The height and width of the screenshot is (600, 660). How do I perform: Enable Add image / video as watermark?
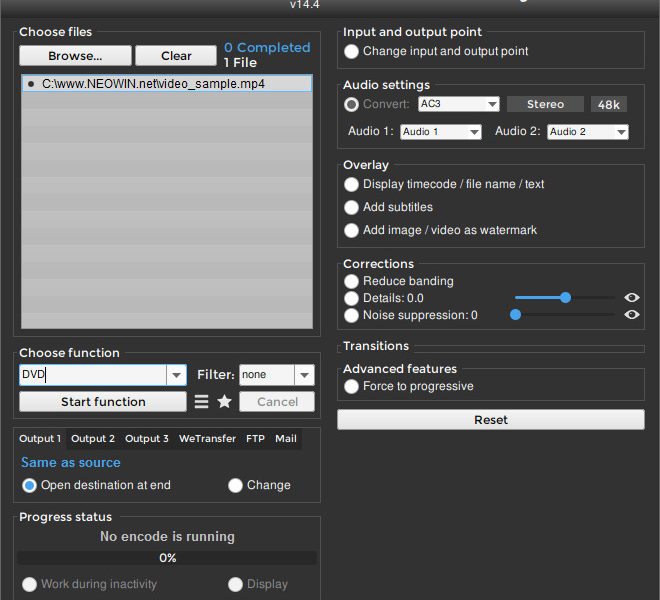pos(352,230)
